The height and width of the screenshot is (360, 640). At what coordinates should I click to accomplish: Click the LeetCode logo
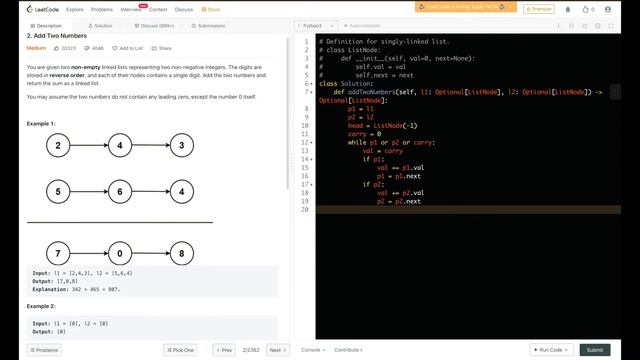click(x=42, y=9)
